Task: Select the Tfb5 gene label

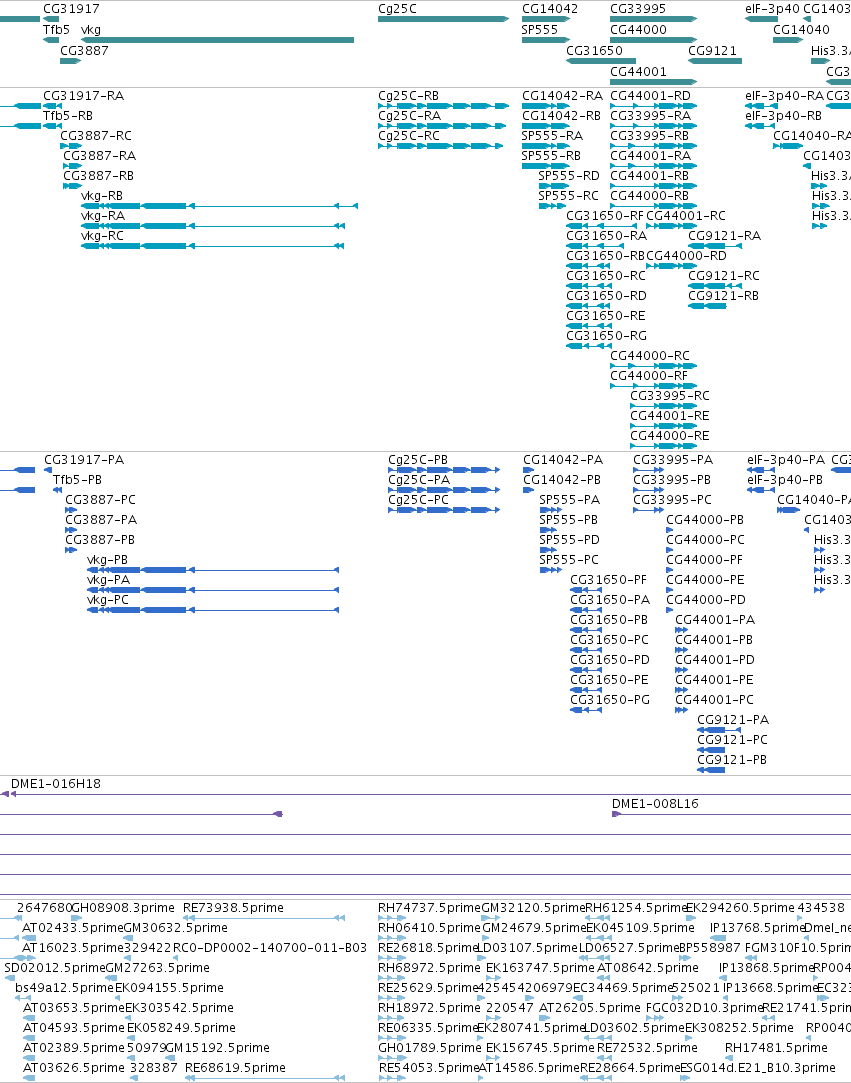Action: [x=56, y=30]
